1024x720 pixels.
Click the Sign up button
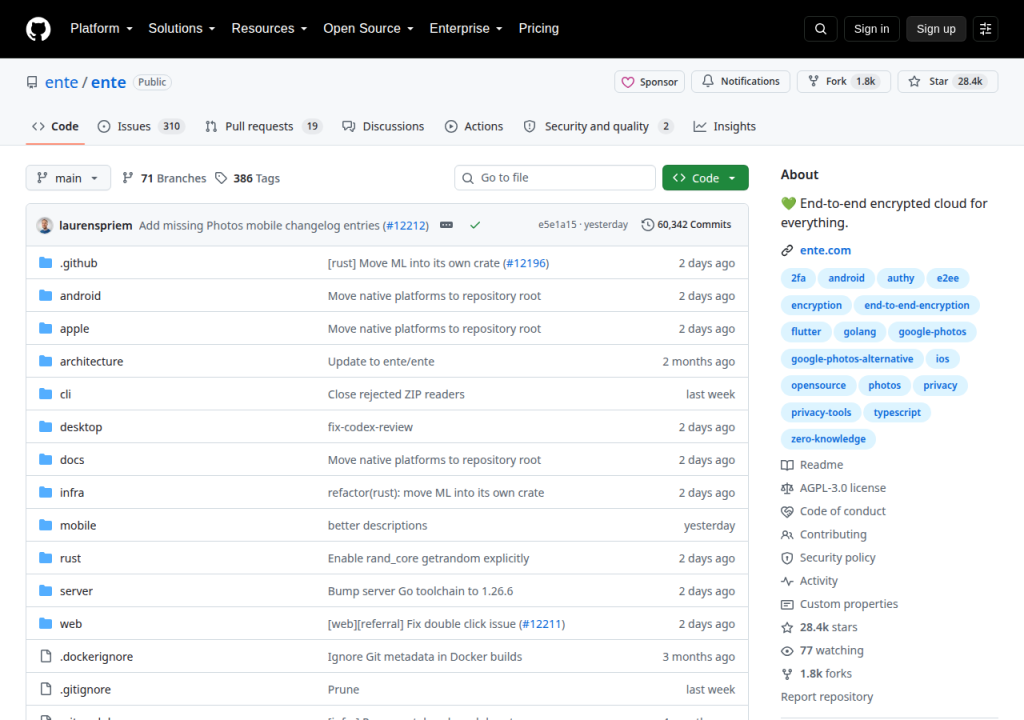(936, 29)
